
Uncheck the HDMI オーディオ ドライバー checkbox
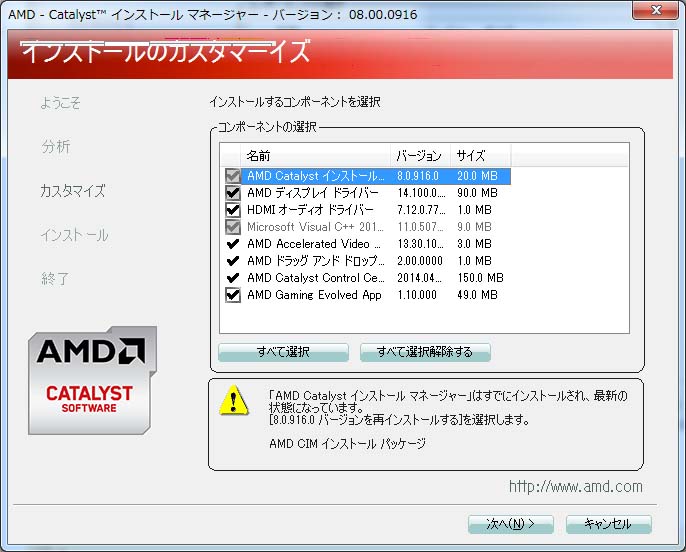233,210
